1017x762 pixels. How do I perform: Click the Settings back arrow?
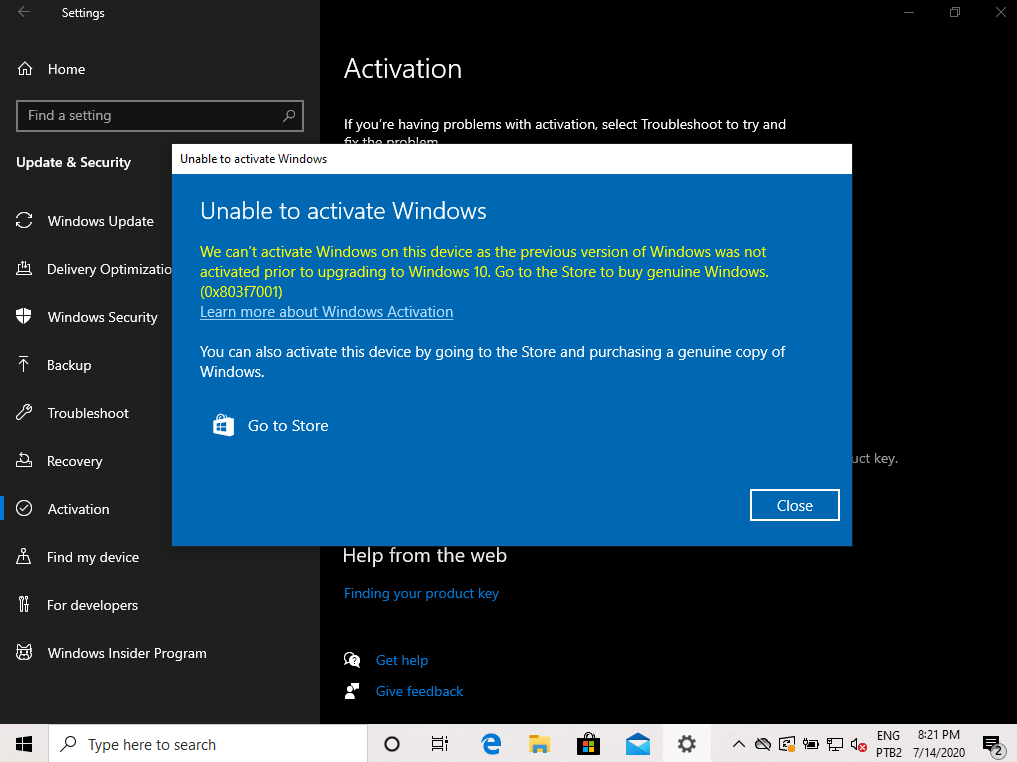click(x=24, y=12)
